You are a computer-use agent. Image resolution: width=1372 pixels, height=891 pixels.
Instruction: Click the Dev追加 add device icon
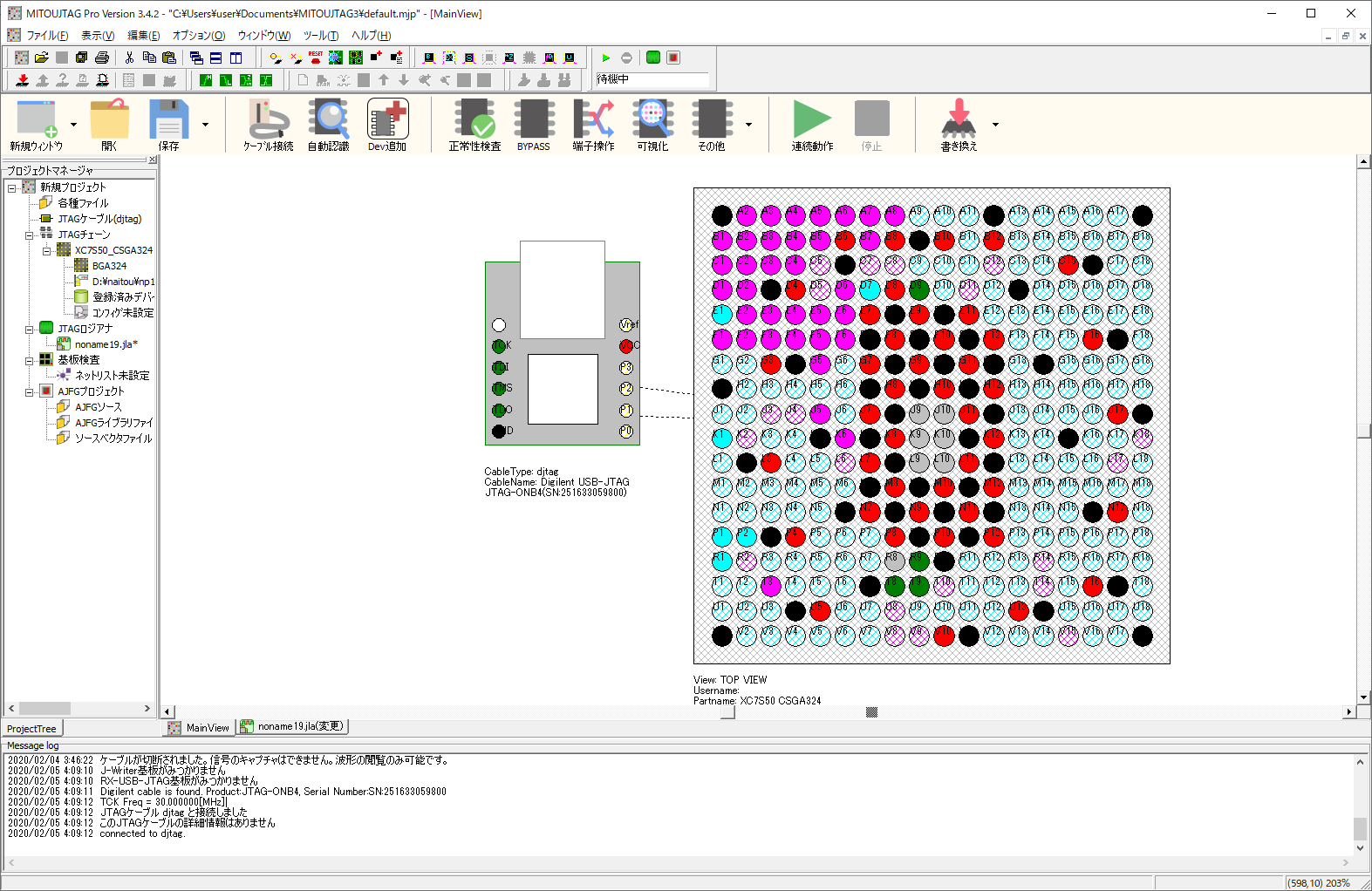[387, 124]
